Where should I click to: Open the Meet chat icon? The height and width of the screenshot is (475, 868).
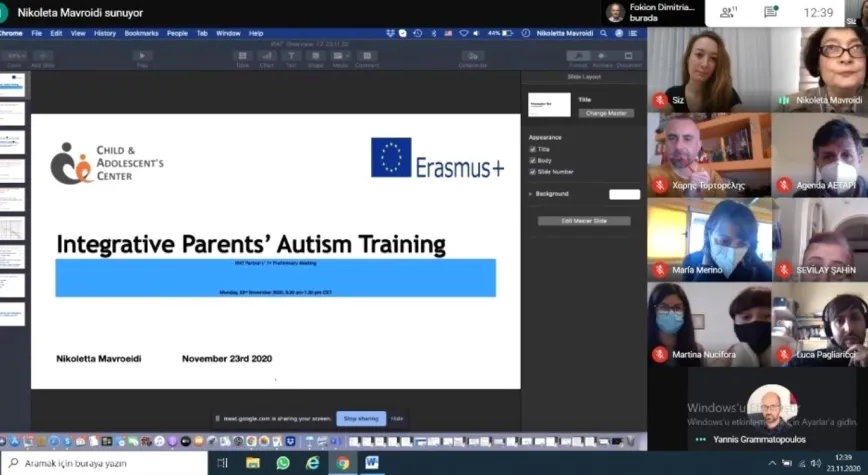coord(771,12)
